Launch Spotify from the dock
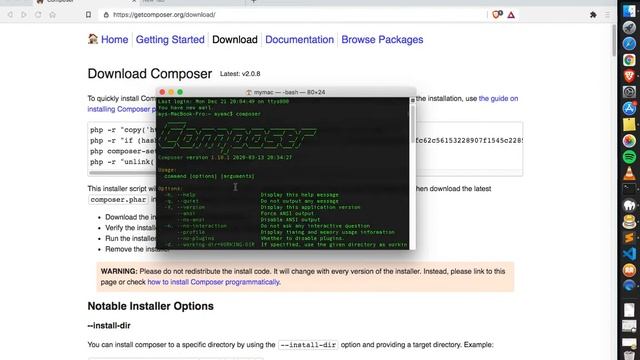The width and height of the screenshot is (640, 360). (629, 157)
